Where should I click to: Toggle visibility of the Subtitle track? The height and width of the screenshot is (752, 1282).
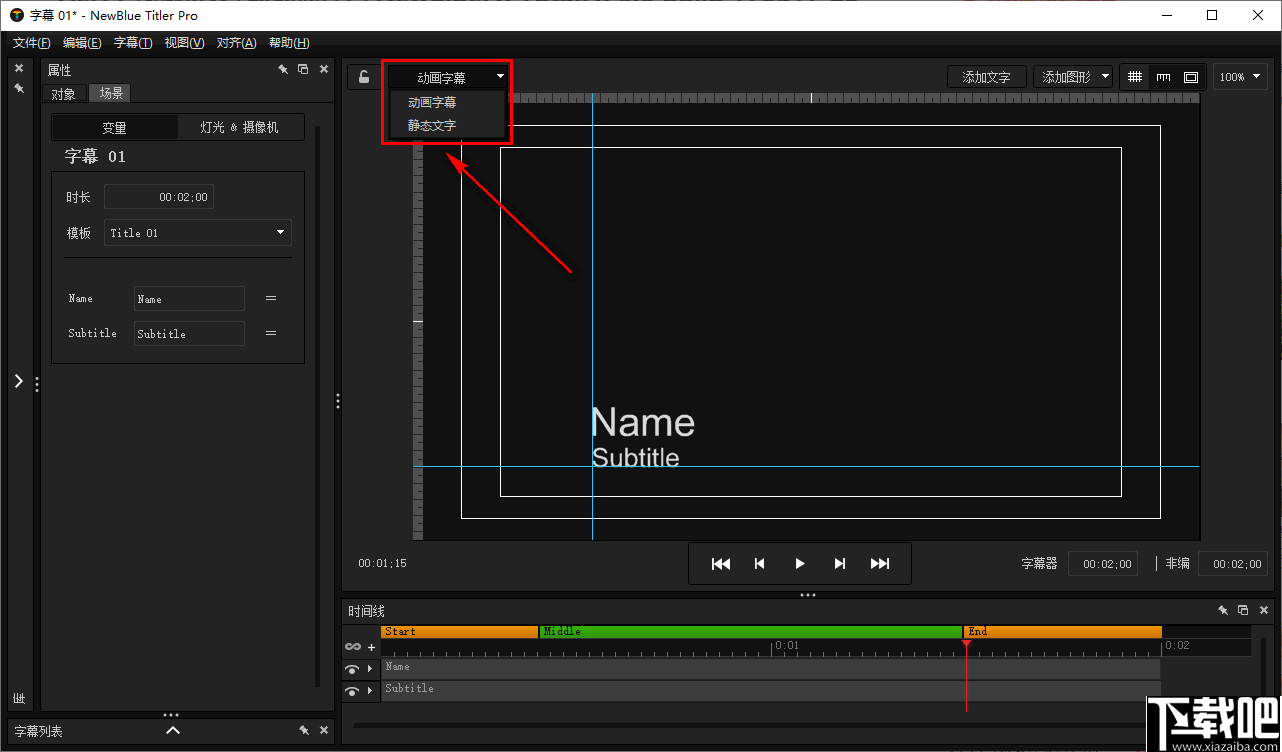[352, 688]
